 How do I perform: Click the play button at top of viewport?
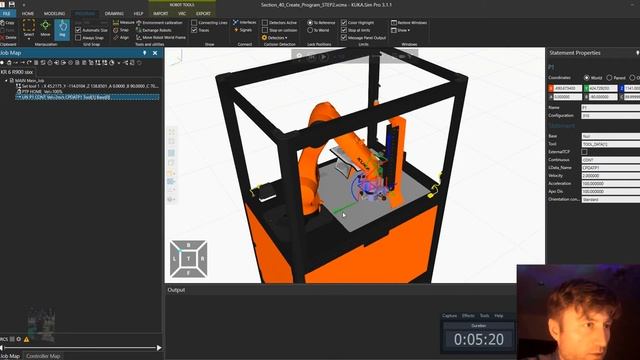click(x=324, y=57)
